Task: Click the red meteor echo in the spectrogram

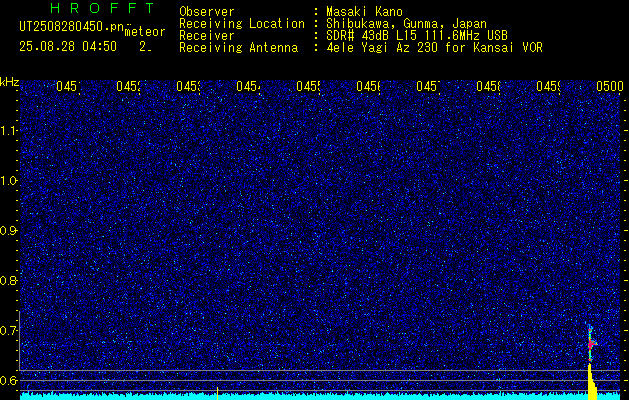Action: [x=590, y=344]
